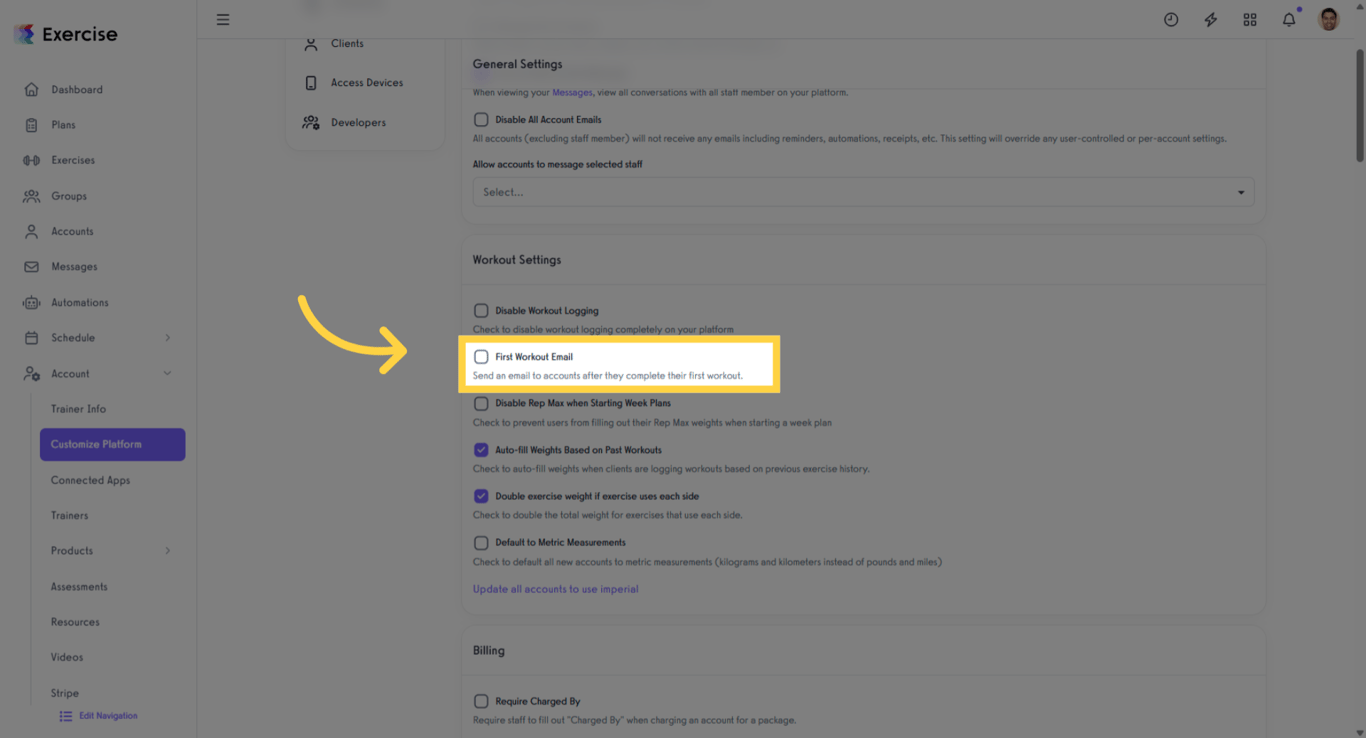Click the notifications bell icon
The height and width of the screenshot is (738, 1366).
(1289, 19)
